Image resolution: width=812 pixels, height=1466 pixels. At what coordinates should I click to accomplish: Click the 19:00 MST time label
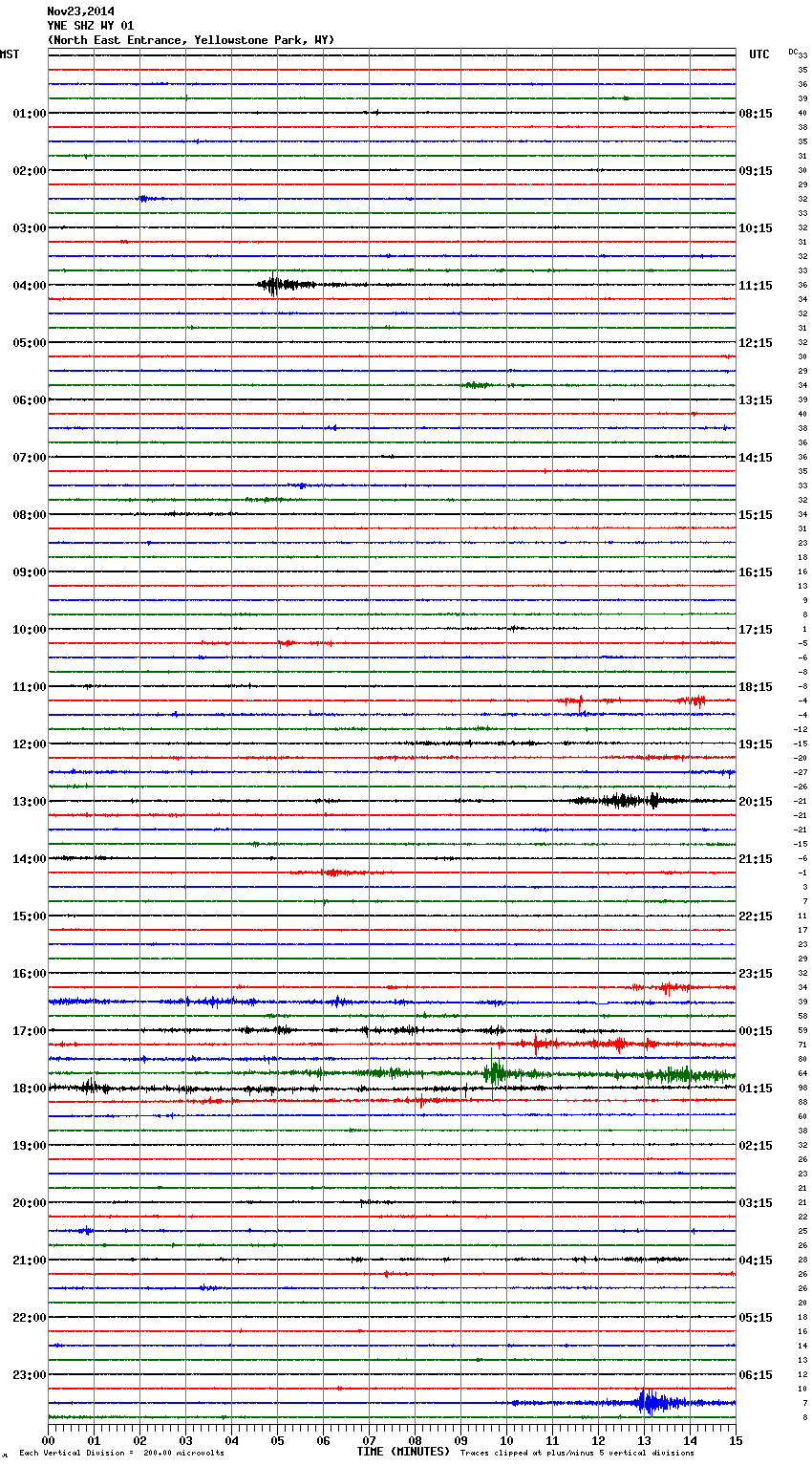pos(29,1146)
